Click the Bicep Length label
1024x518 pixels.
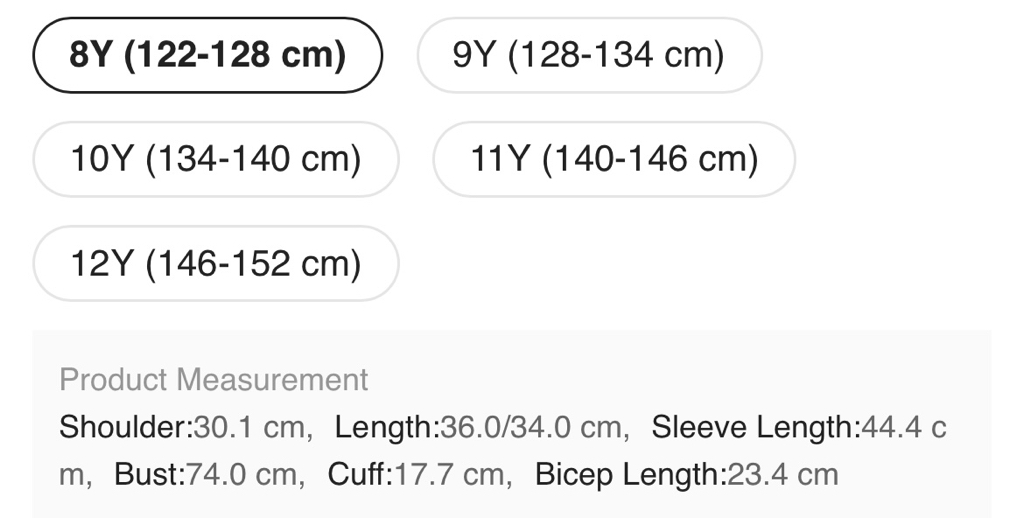(629, 474)
